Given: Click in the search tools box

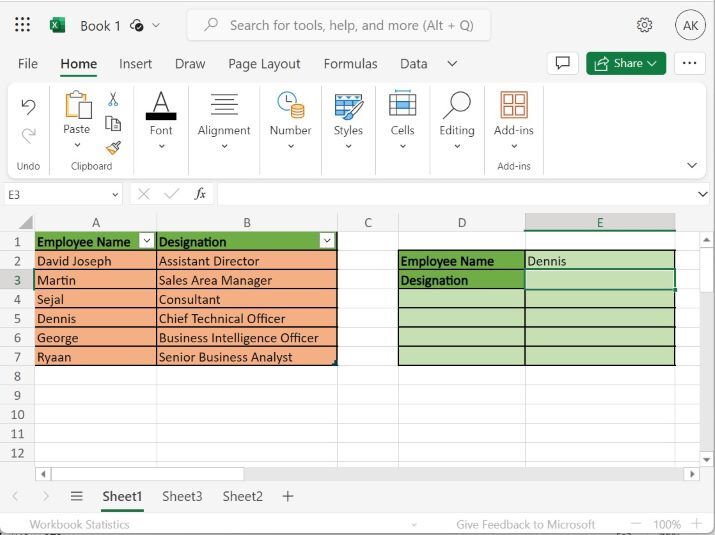Looking at the screenshot, I should (339, 25).
